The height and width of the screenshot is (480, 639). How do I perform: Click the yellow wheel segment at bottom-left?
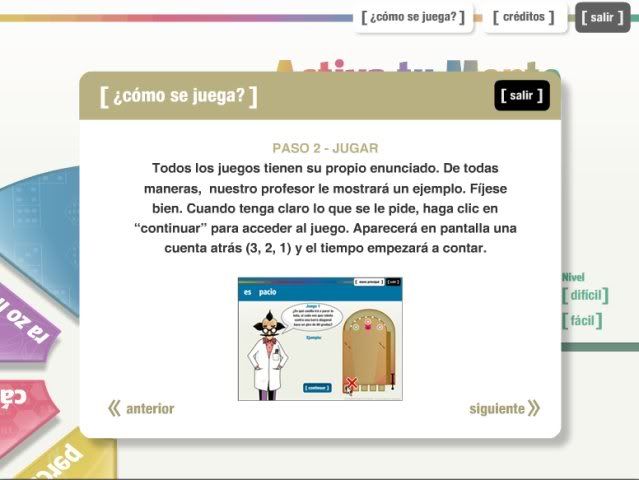tap(69, 458)
